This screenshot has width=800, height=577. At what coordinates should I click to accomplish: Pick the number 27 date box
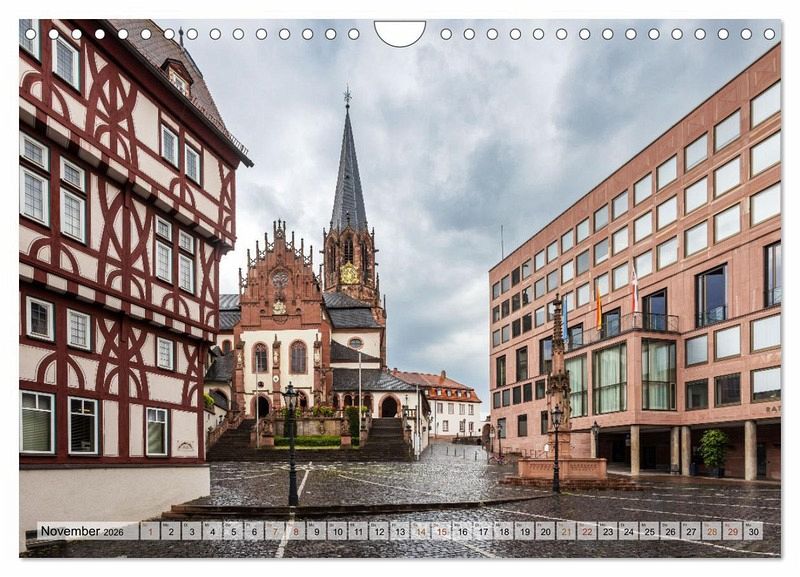pos(691,531)
